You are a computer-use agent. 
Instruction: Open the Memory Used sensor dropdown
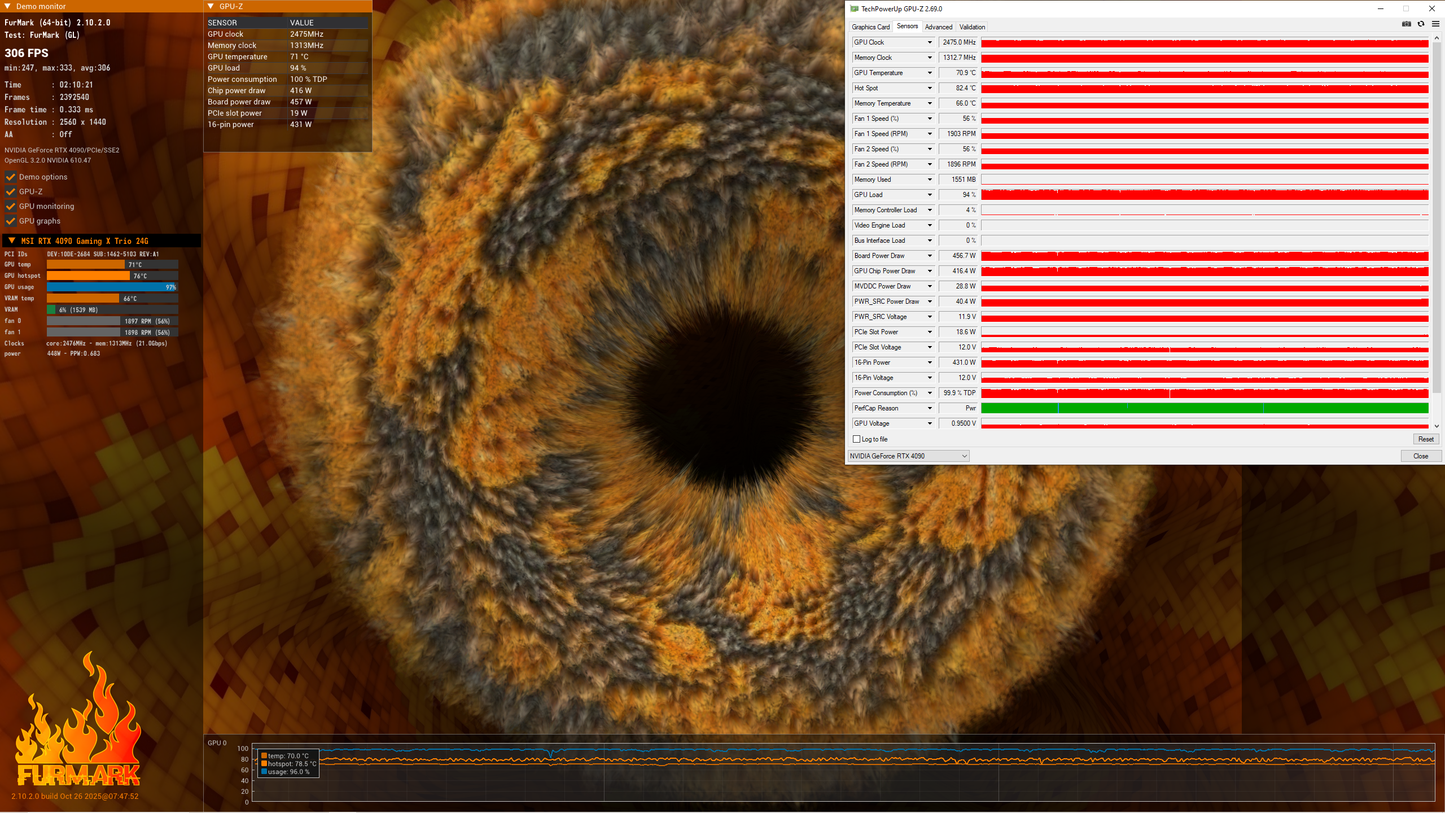pos(930,180)
